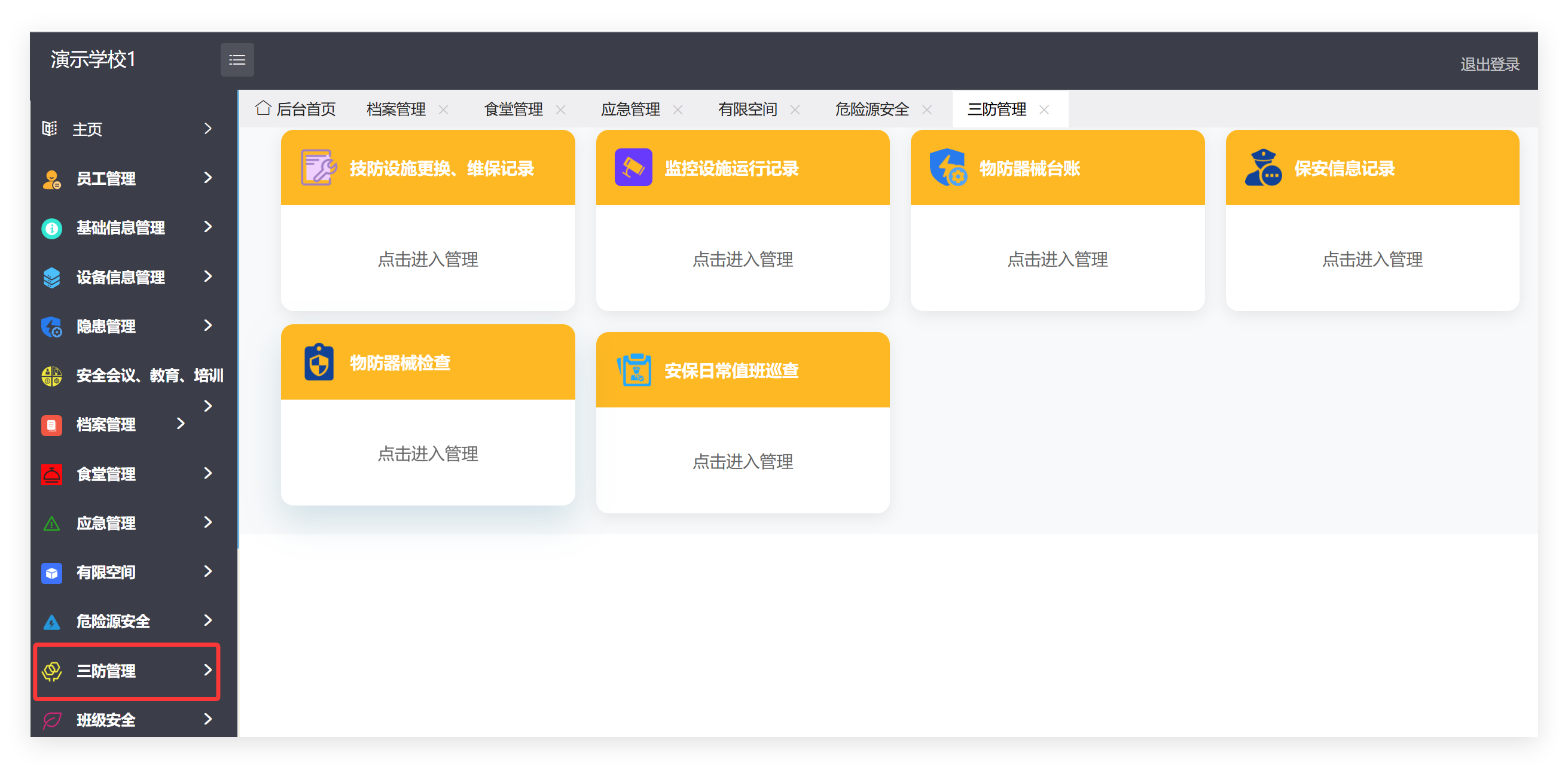Switch to the 有限空间 tab
This screenshot has width=1568, height=767.
pos(748,109)
